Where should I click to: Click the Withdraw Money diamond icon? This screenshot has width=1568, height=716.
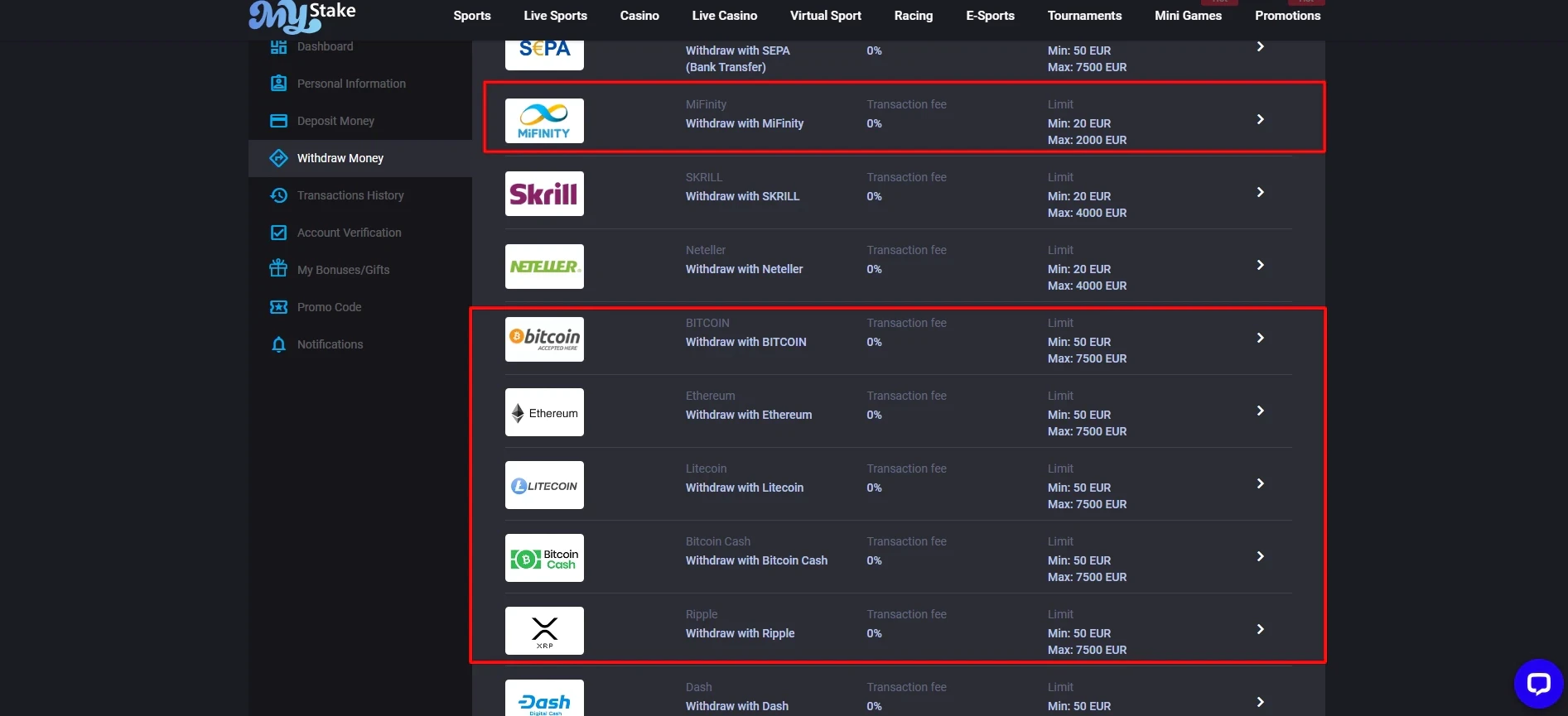pyautogui.click(x=278, y=158)
